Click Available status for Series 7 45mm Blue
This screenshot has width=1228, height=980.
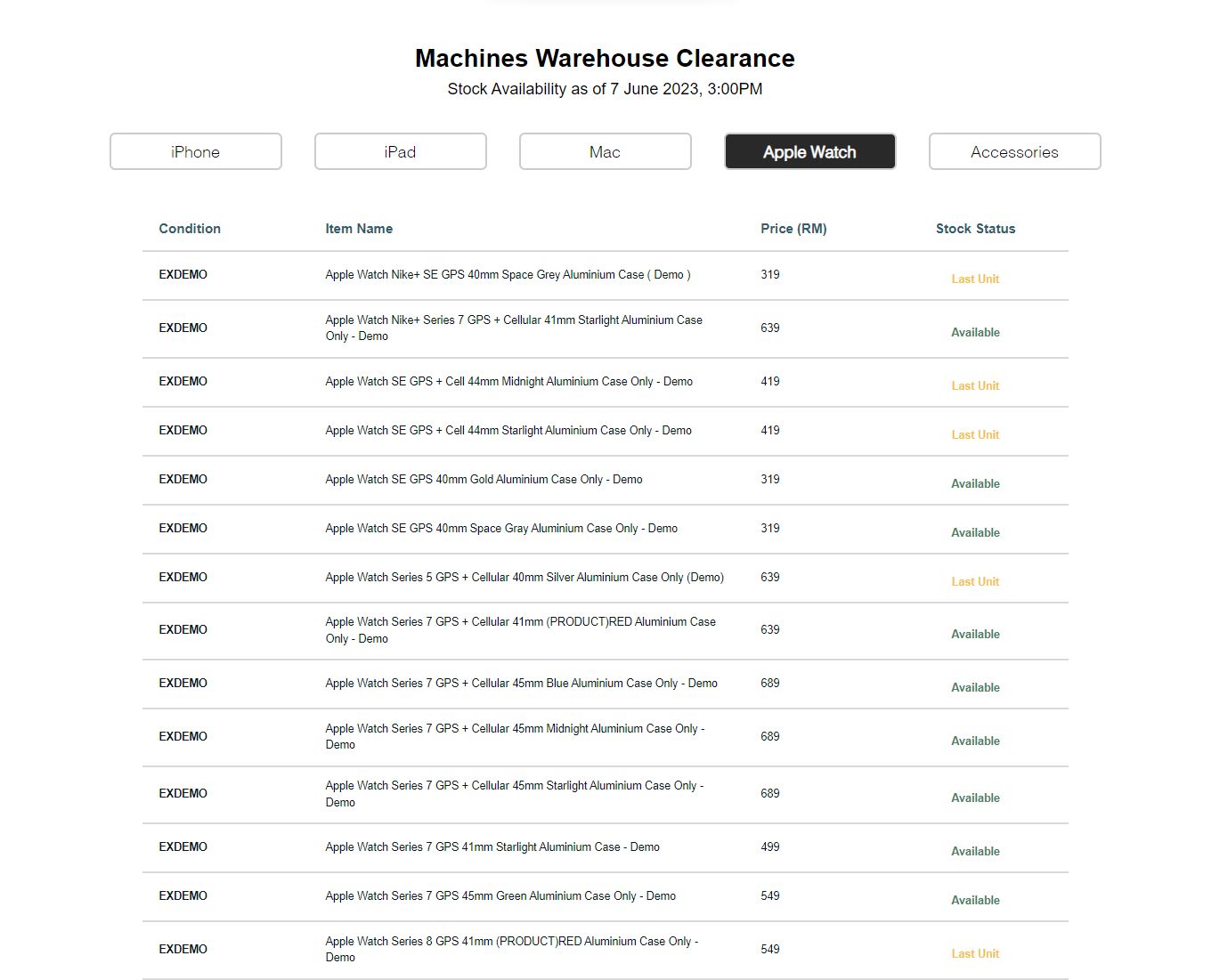[x=975, y=687]
